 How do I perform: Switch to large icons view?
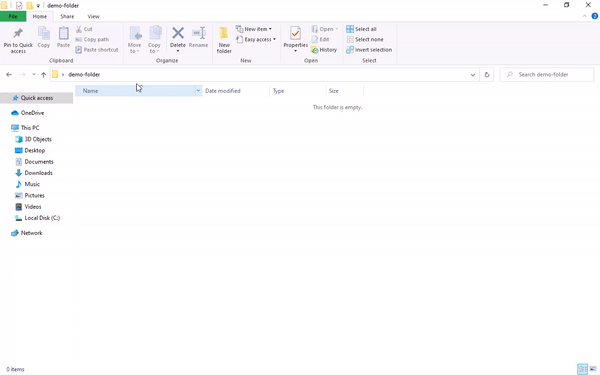coord(593,369)
